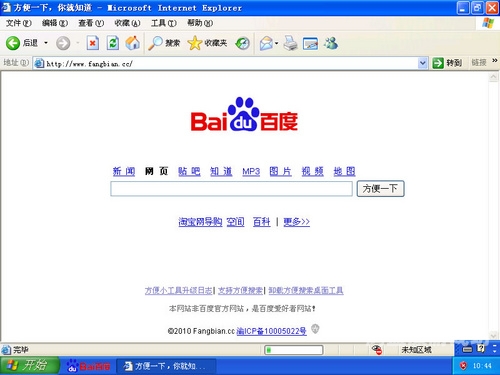
Task: Click the 支持方便搜索 link
Action: coord(240,291)
